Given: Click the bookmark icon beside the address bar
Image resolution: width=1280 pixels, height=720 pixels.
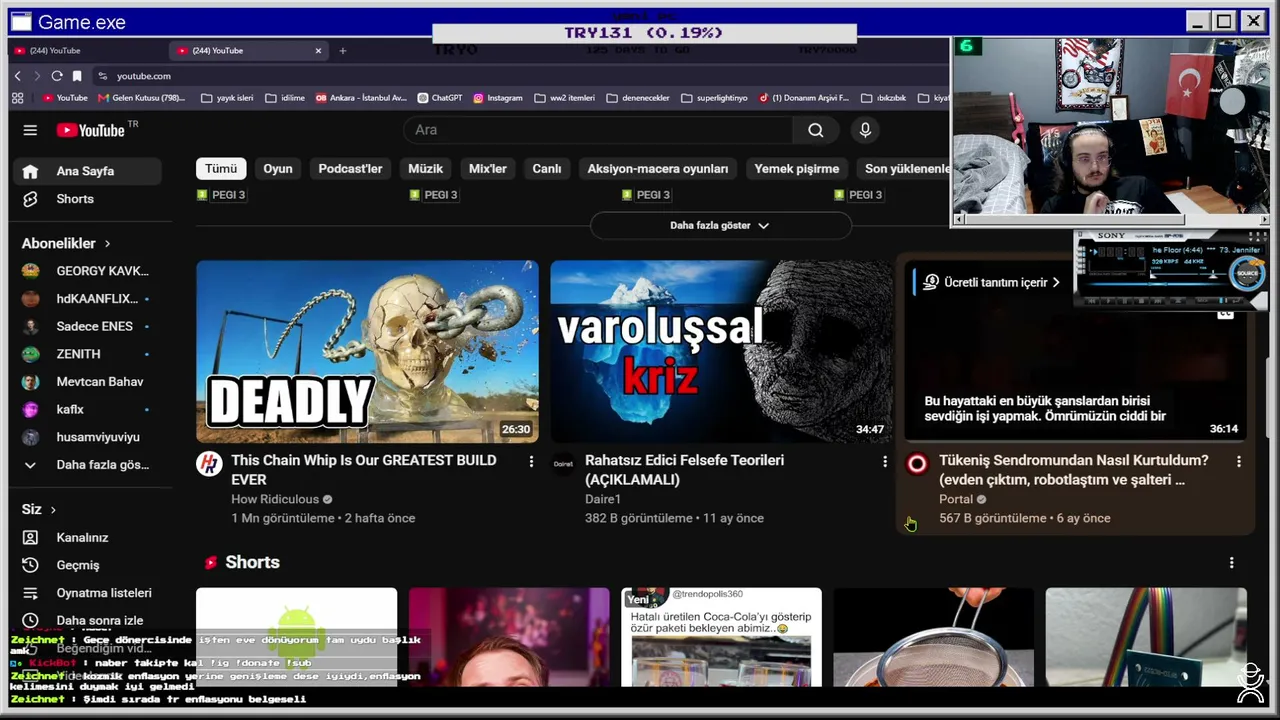Looking at the screenshot, I should 77,76.
